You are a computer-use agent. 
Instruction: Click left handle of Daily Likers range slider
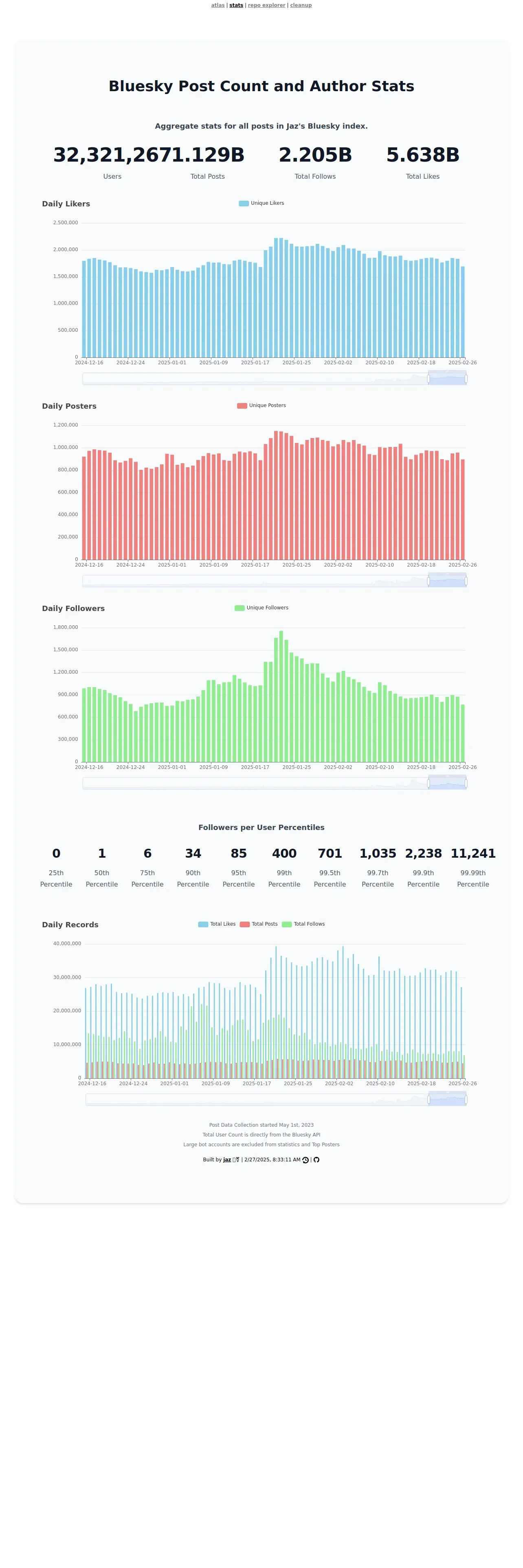click(429, 379)
